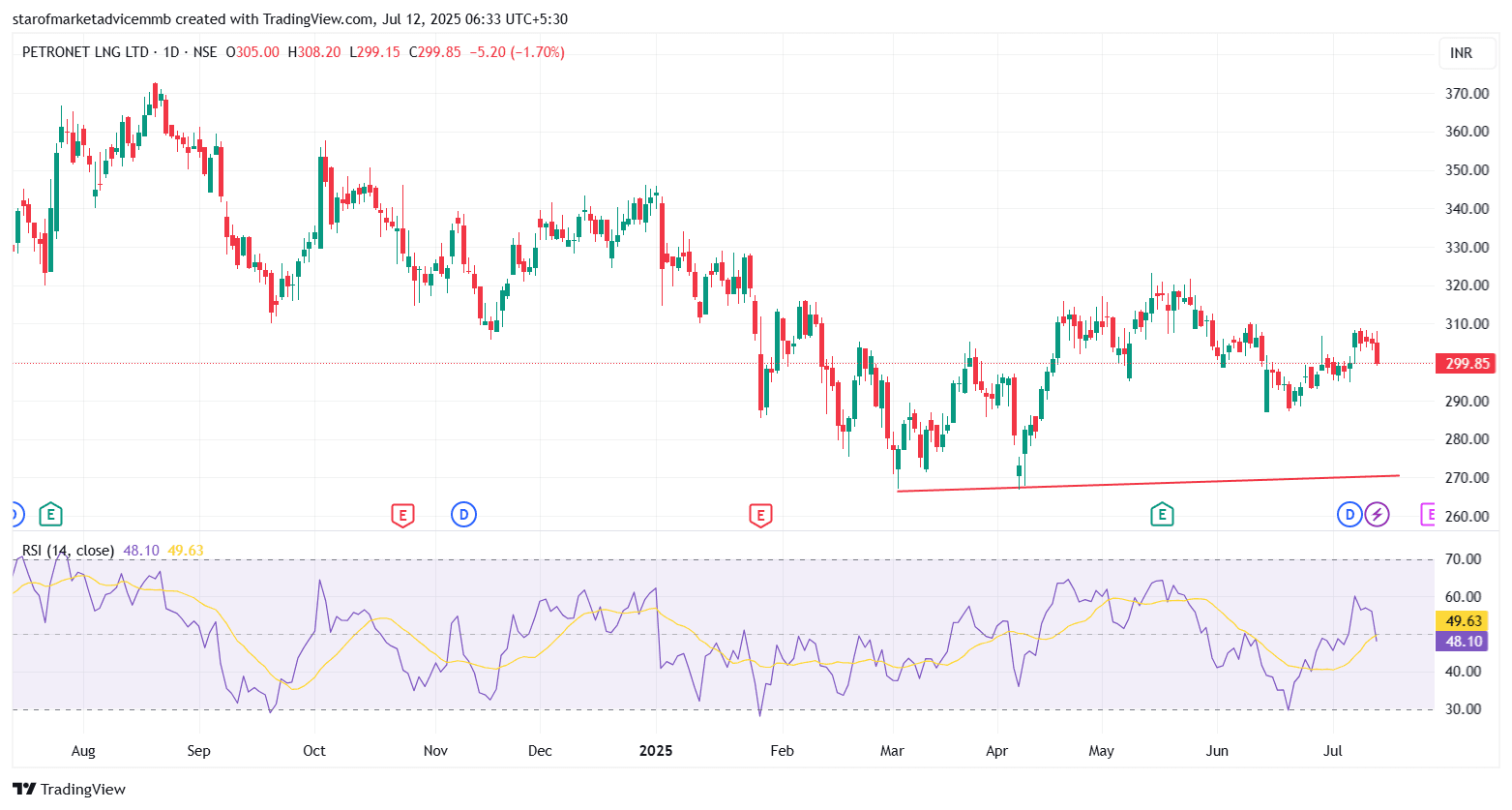Click the 70.00 RSI axis label
1512x810 pixels.
[1464, 559]
